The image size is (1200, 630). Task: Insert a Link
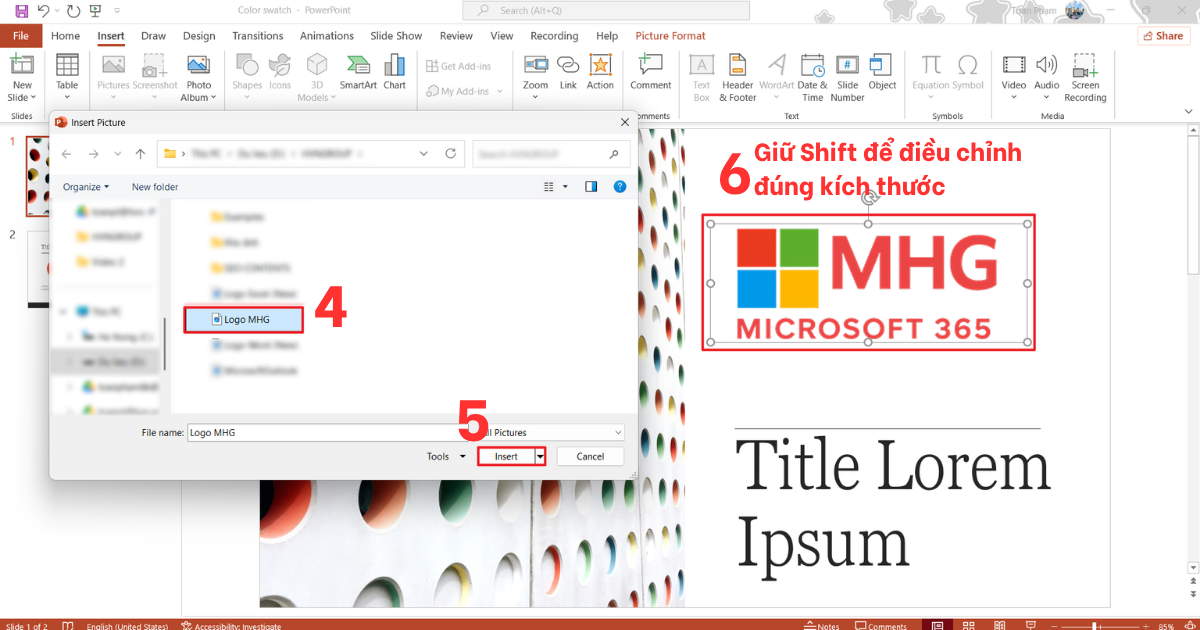coord(568,72)
